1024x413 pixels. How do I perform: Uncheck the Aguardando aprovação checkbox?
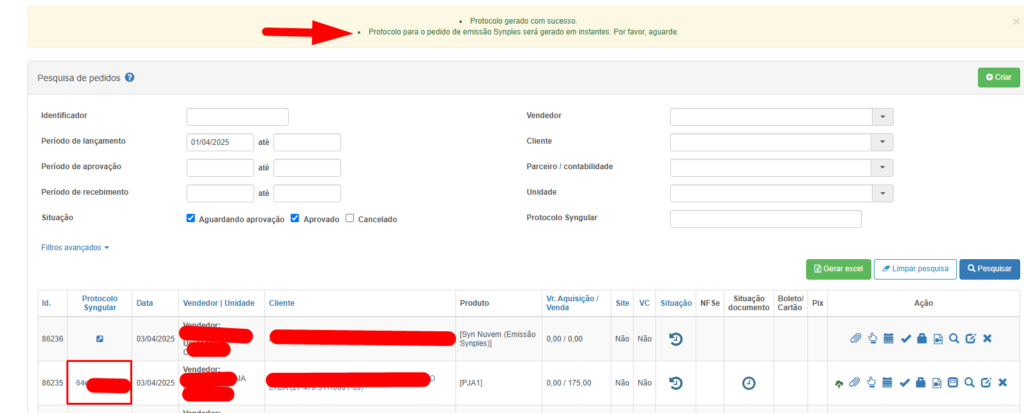(191, 218)
